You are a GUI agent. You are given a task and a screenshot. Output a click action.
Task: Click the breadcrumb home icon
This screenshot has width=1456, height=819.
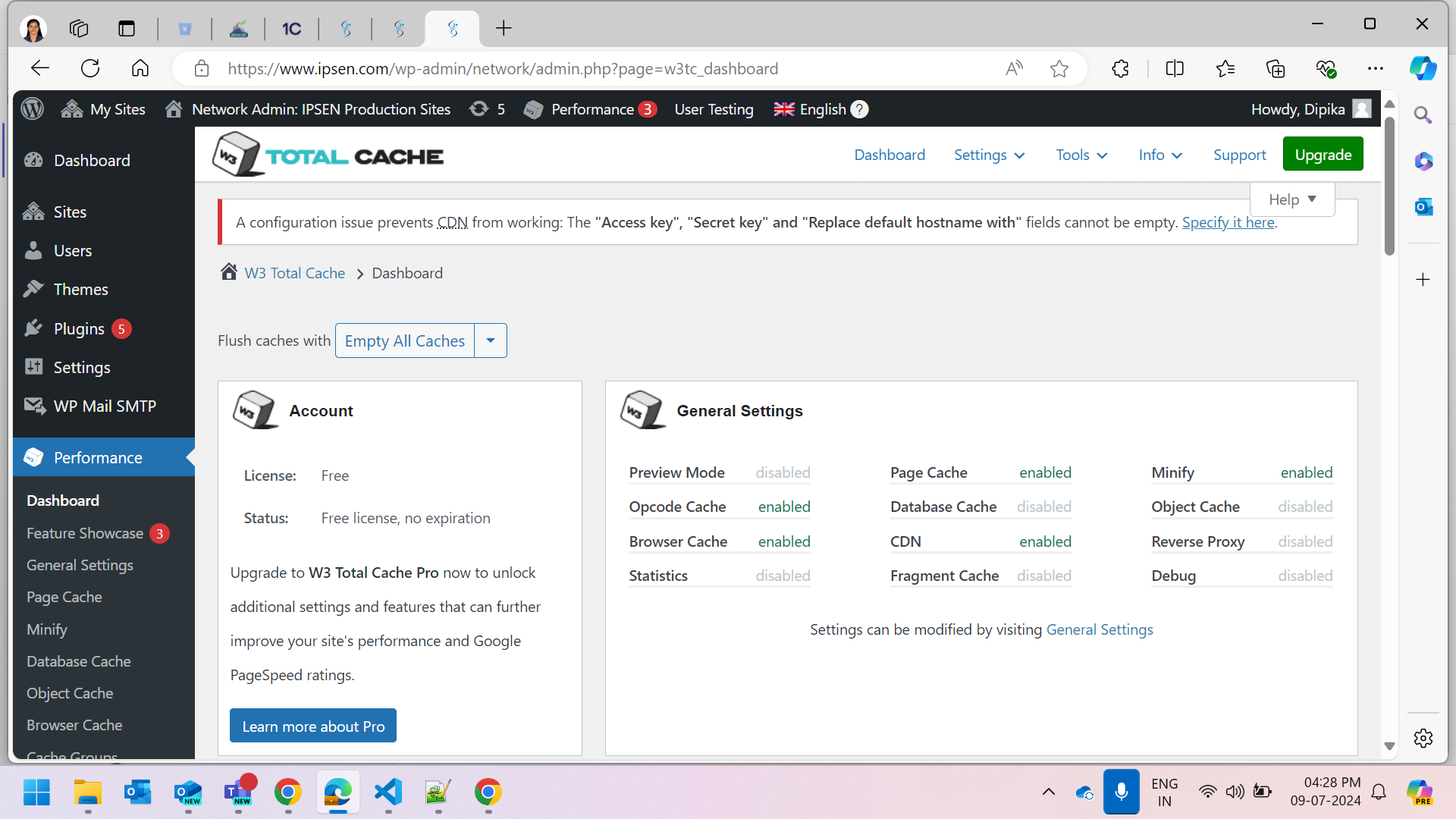(x=229, y=271)
